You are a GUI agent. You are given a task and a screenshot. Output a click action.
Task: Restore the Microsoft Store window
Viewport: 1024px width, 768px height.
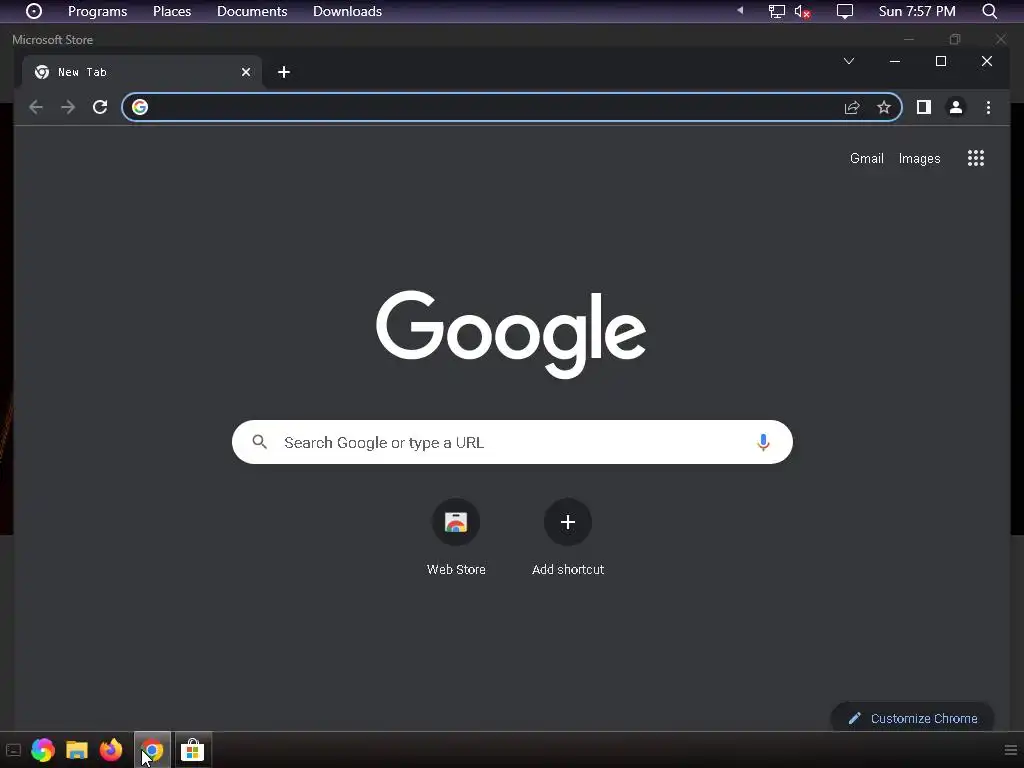tap(955, 40)
